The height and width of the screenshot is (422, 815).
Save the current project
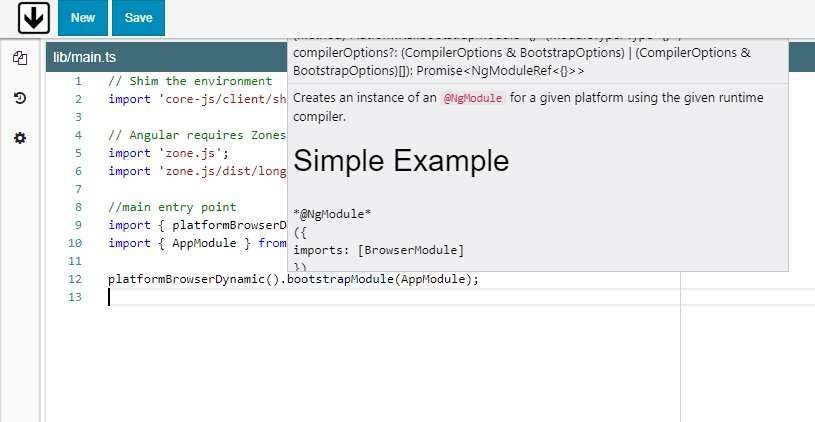pyautogui.click(x=138, y=18)
